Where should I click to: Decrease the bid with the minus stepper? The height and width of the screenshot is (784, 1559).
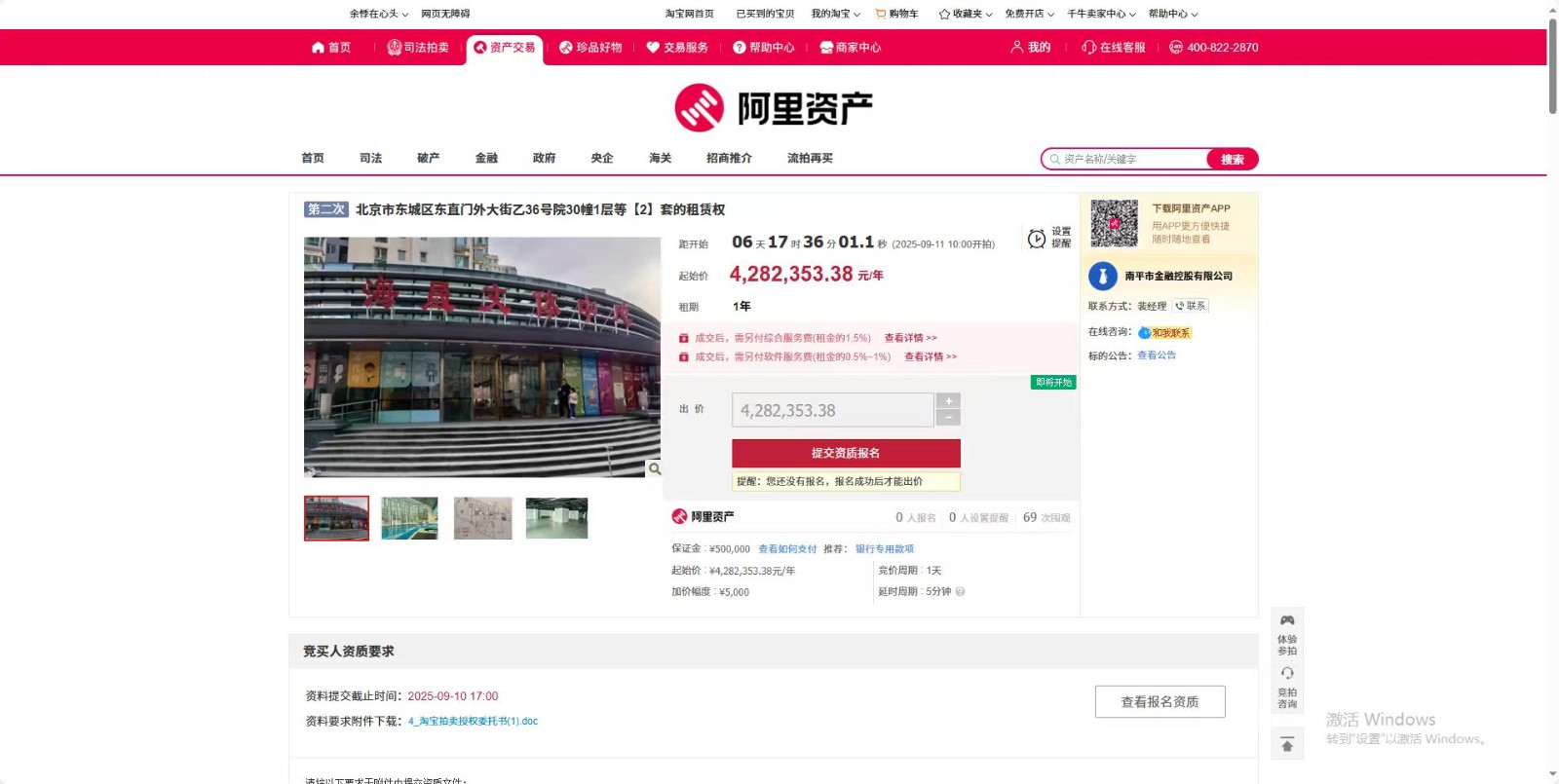coord(948,418)
